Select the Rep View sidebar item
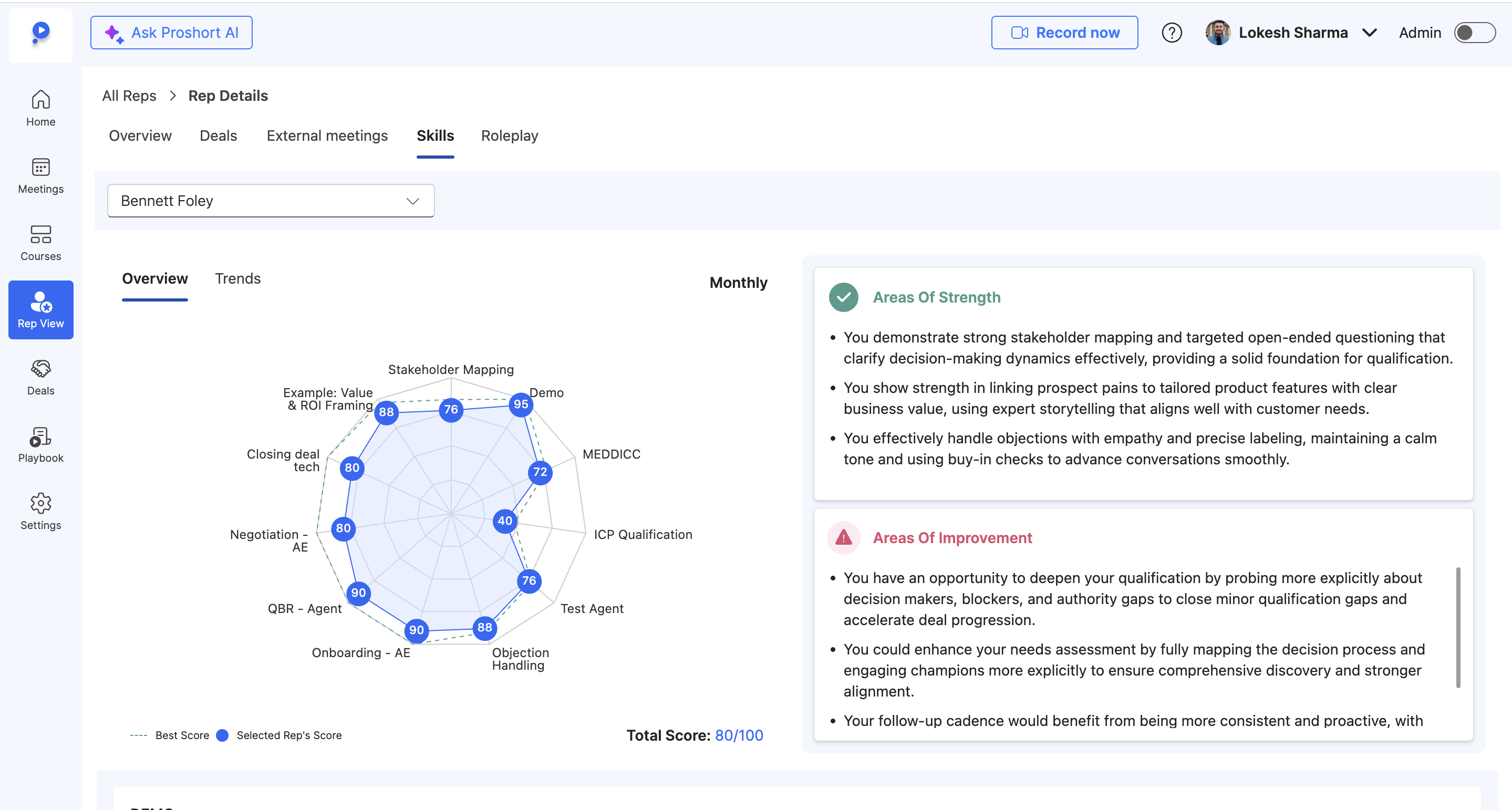 coord(40,310)
